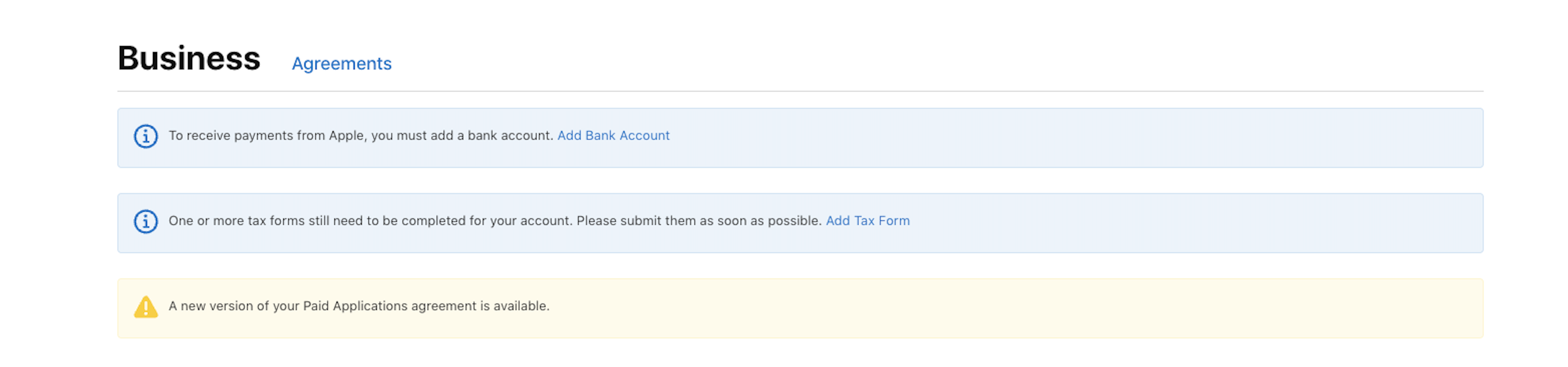The height and width of the screenshot is (367, 1568).
Task: Click the info icon in the bank account notice
Action: point(145,136)
